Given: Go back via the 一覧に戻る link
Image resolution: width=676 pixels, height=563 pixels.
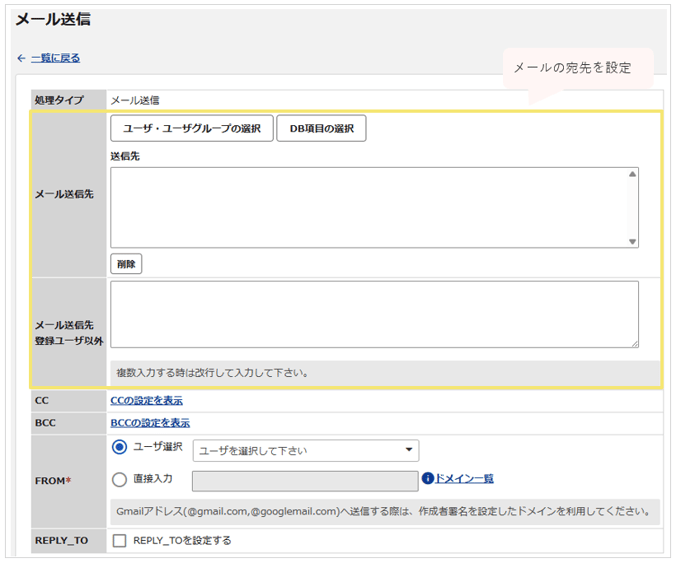Looking at the screenshot, I should [x=56, y=58].
